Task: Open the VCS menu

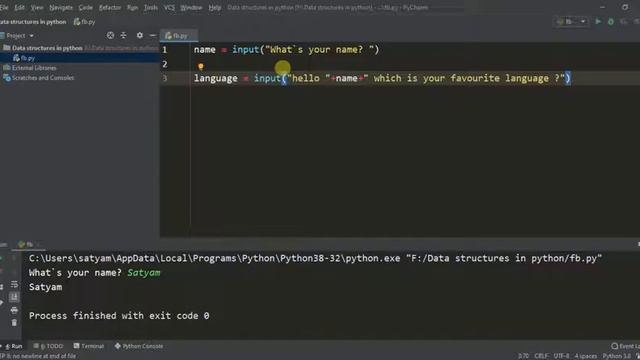Action: click(169, 7)
